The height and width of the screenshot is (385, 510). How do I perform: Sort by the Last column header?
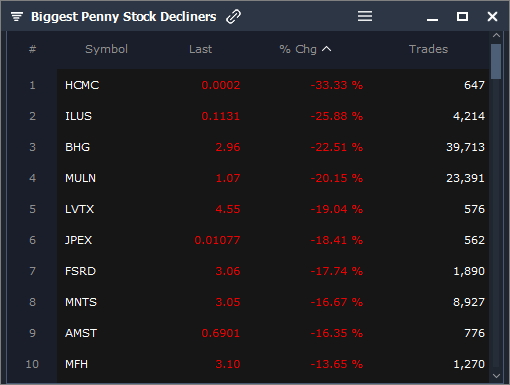(x=200, y=49)
